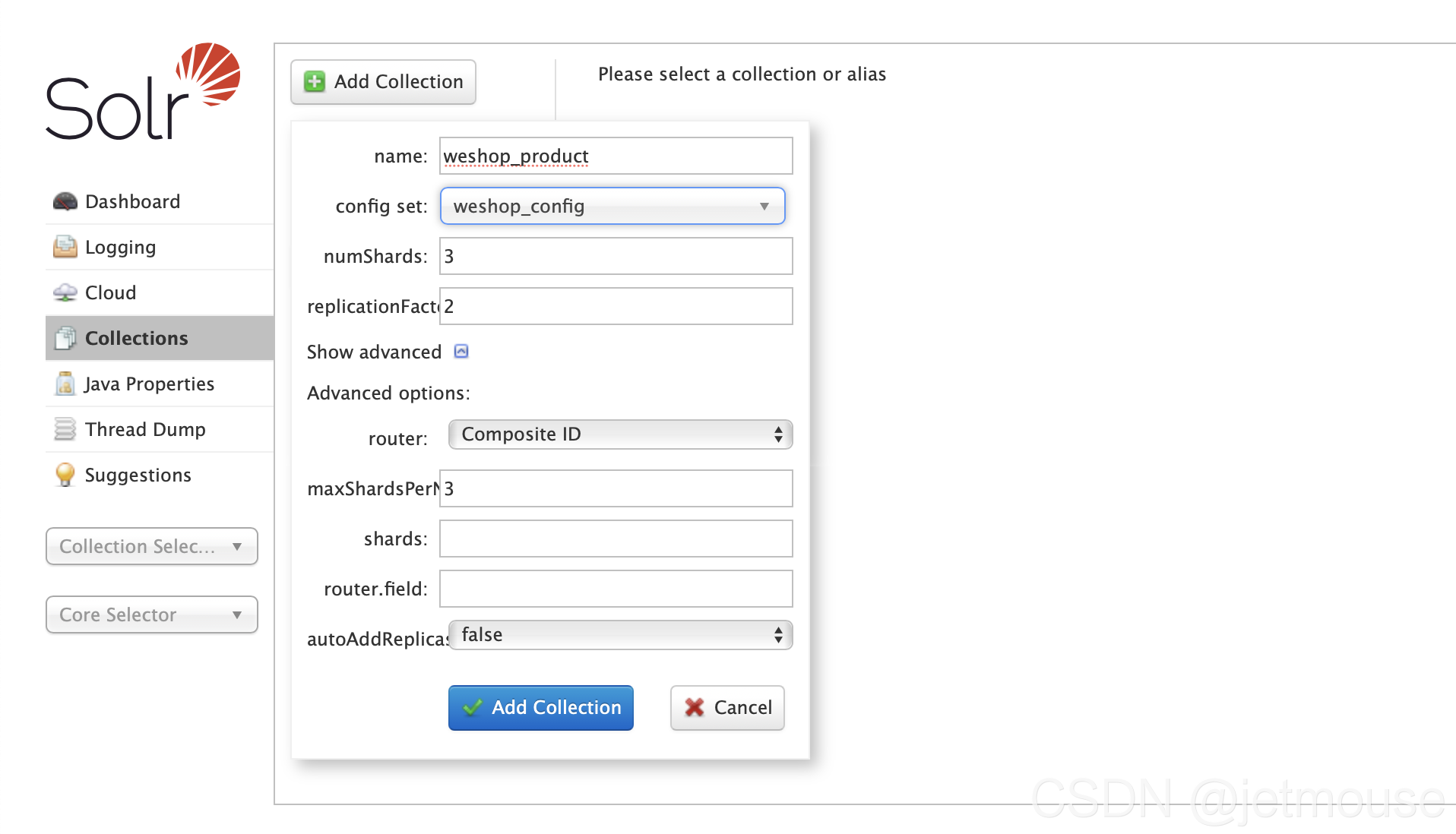Toggle the Show advanced checkbox
Image resolution: width=1456 pixels, height=834 pixels.
tap(461, 351)
